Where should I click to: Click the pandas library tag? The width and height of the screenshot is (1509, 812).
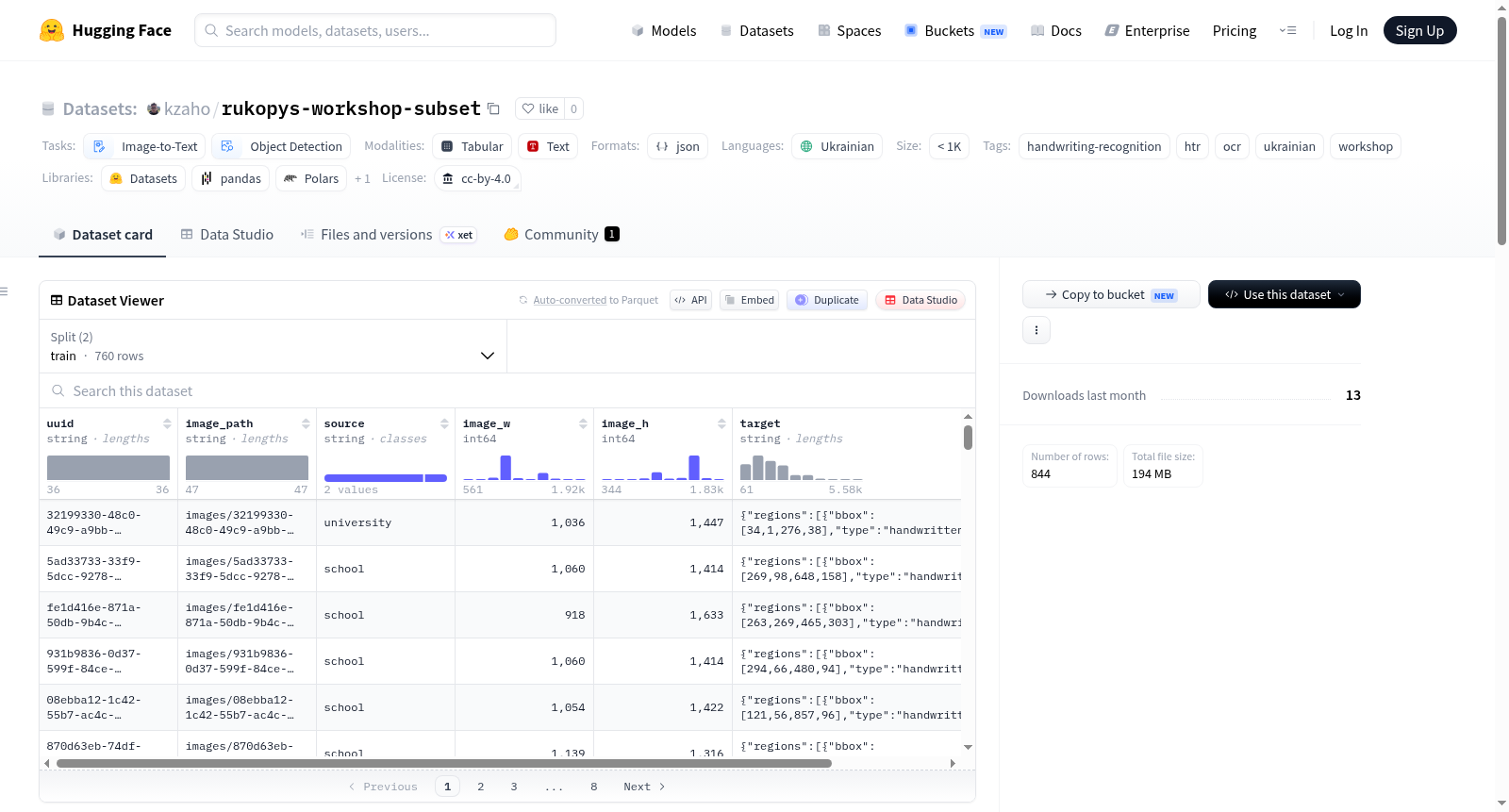pos(231,178)
